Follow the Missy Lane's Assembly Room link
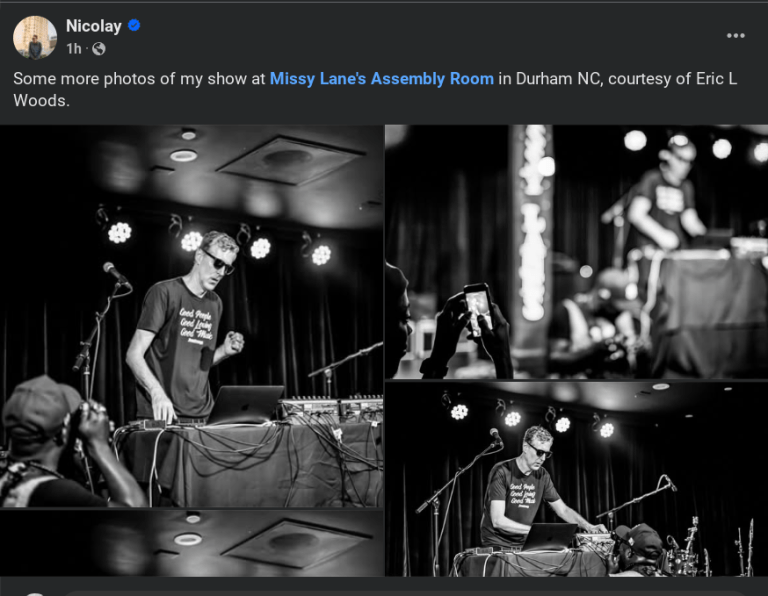This screenshot has height=596, width=768. [382, 79]
